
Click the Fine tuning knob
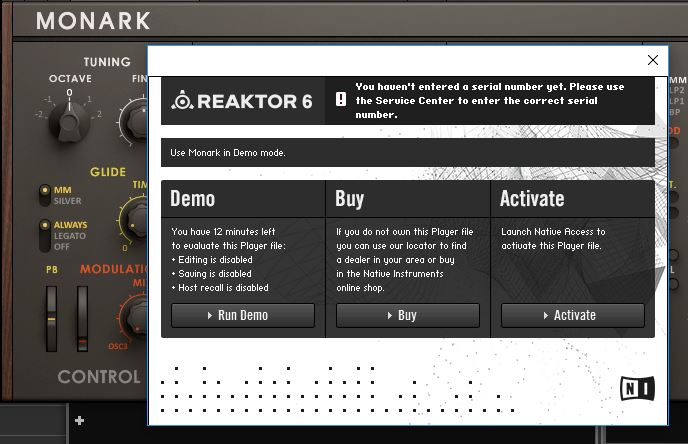point(134,121)
